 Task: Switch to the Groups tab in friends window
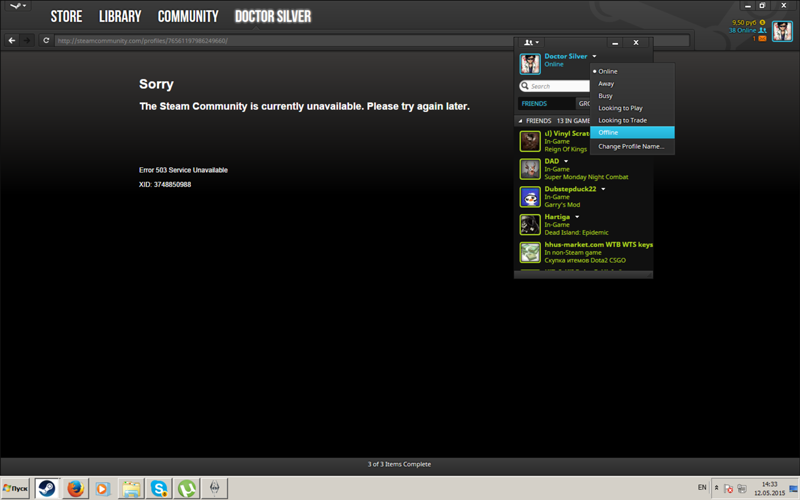click(x=584, y=104)
